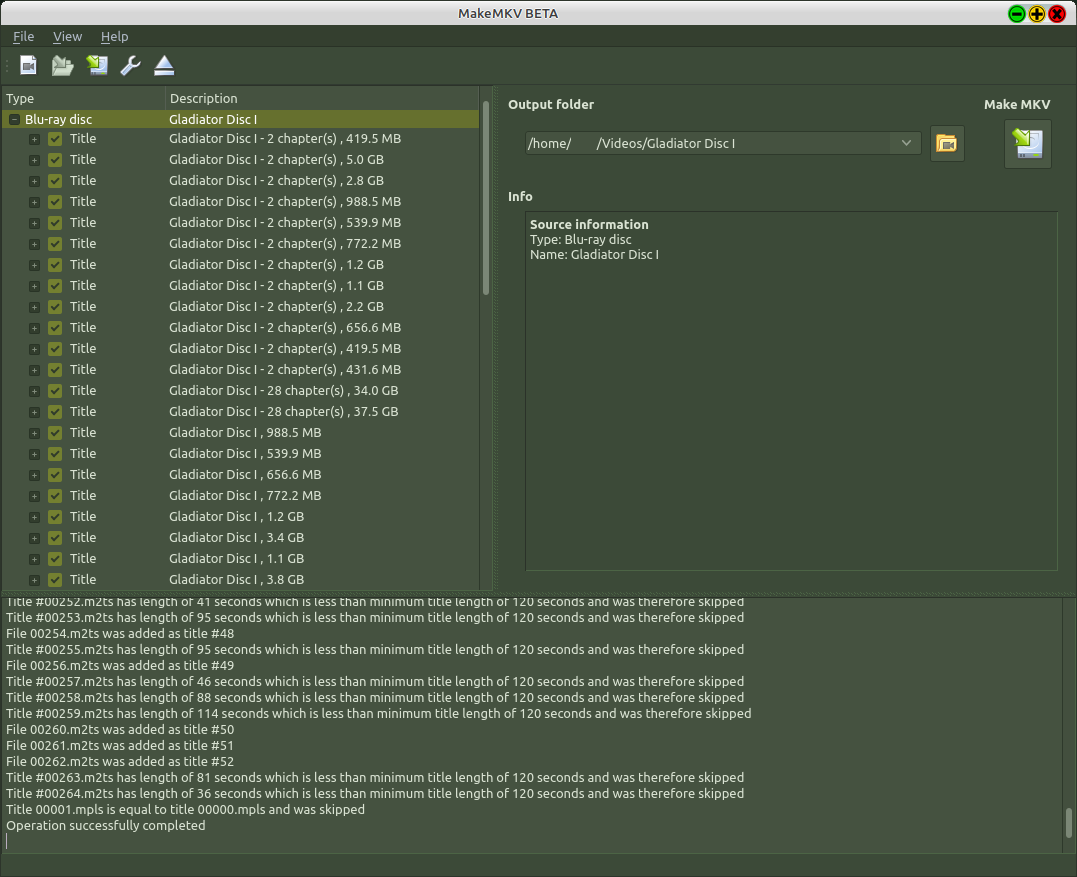The width and height of the screenshot is (1077, 877).
Task: Toggle the 34.0 GB title checkbox
Action: (x=55, y=391)
